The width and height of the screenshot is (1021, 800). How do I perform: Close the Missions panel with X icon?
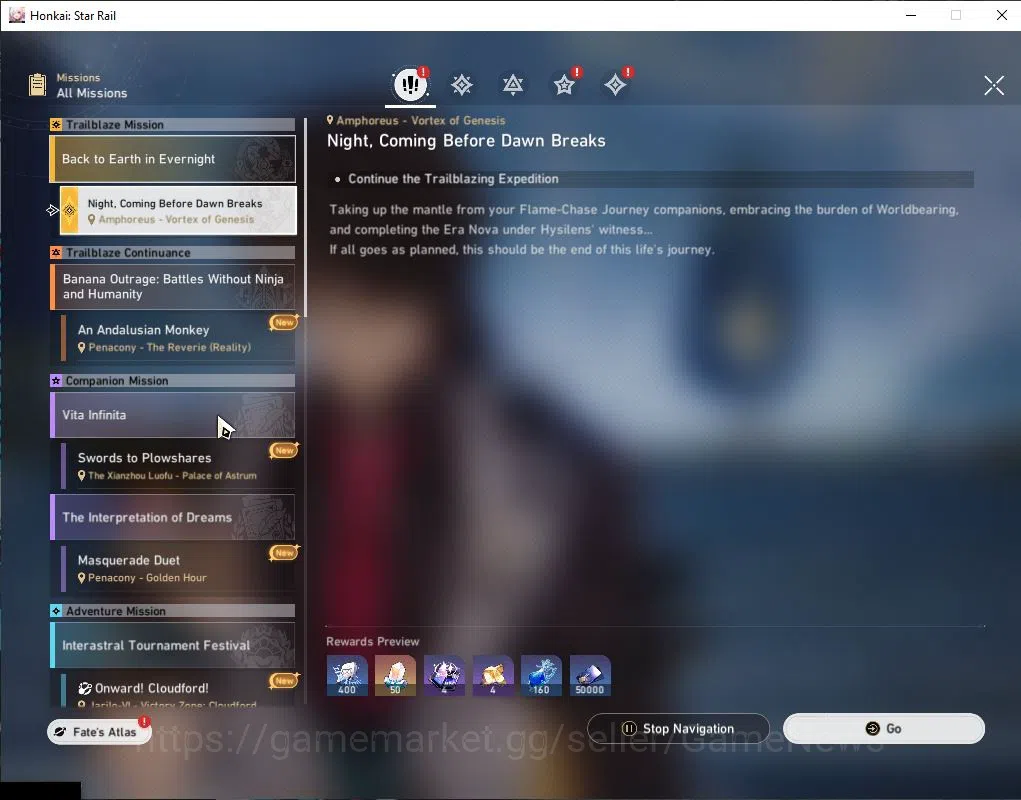tap(994, 85)
